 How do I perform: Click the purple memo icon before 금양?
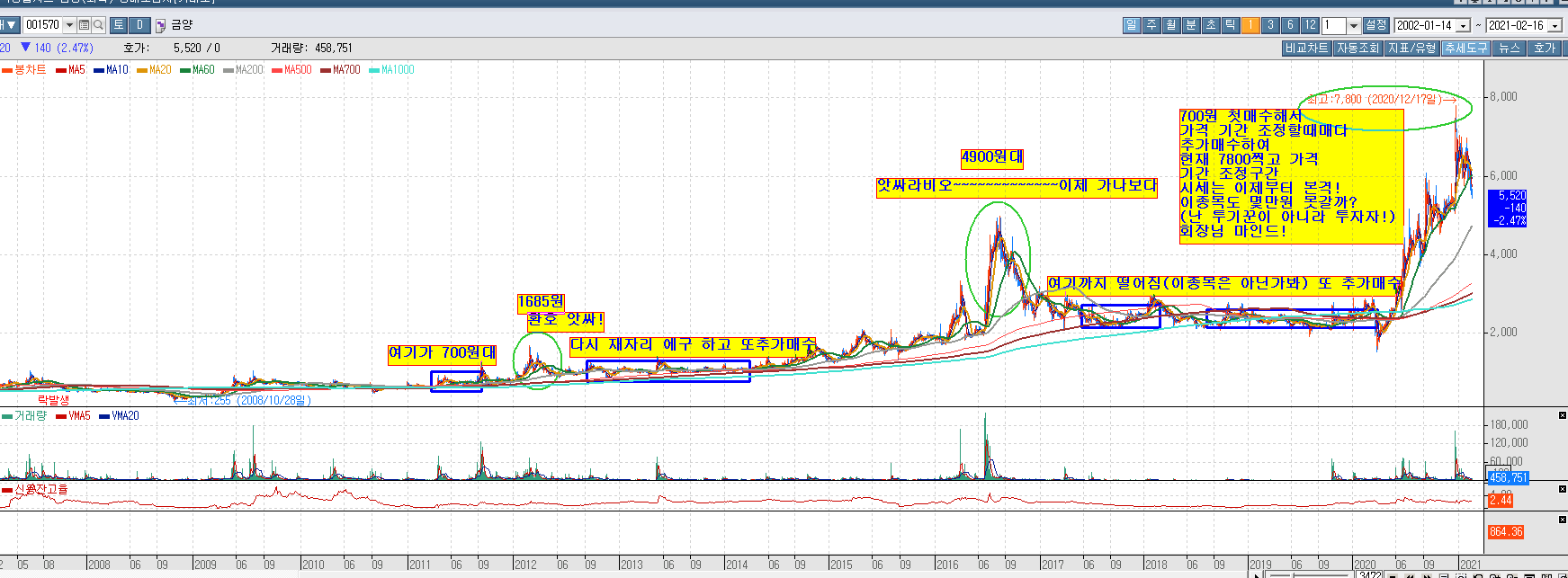[160, 25]
